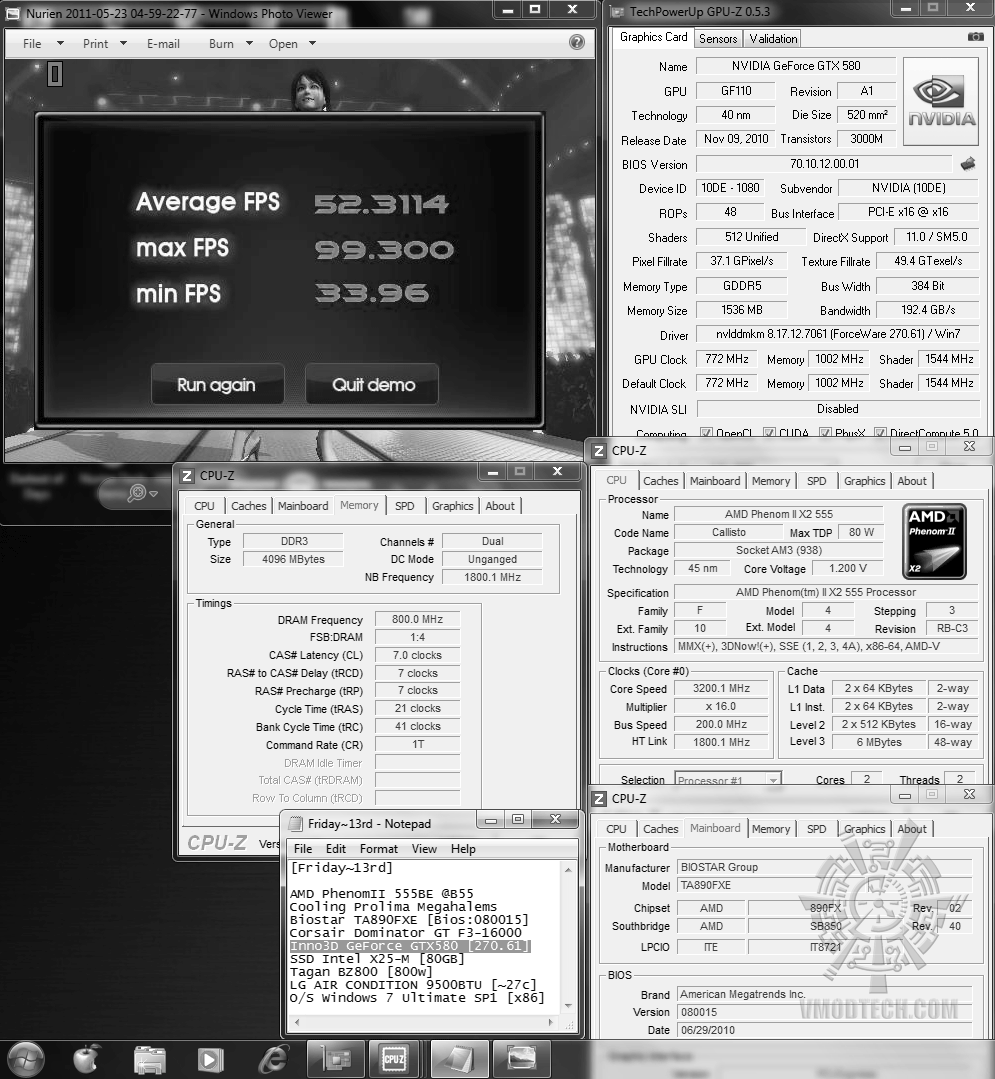Open the Notepad Help menu
Viewport: 995px width, 1079px height.
click(x=463, y=848)
